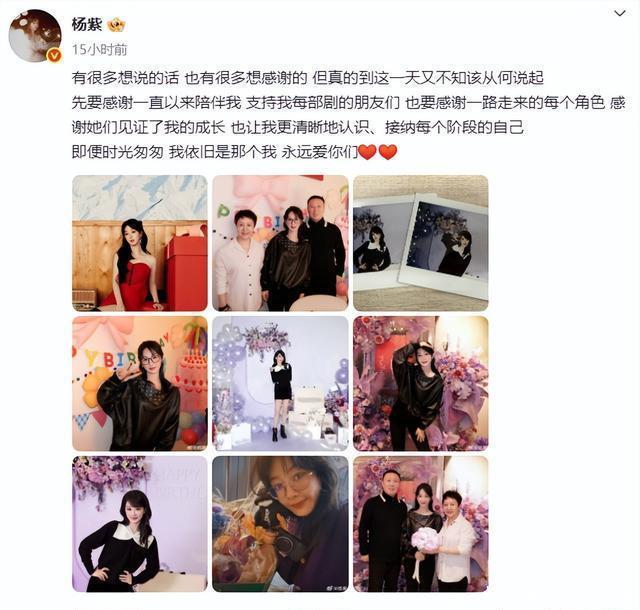Open the 杨紫 username link
640x610 pixels.
coord(87,24)
